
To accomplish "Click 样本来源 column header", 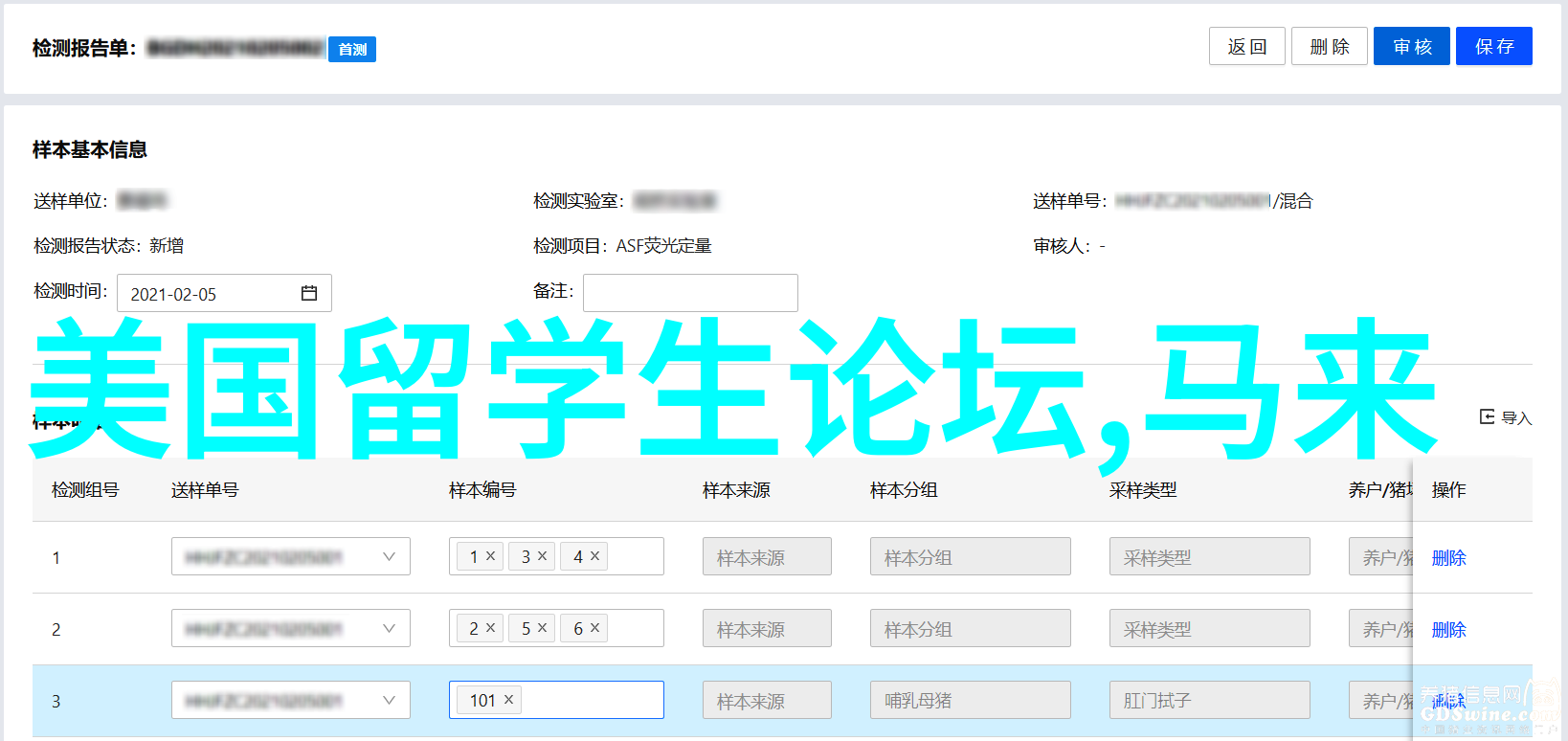I will tap(736, 490).
